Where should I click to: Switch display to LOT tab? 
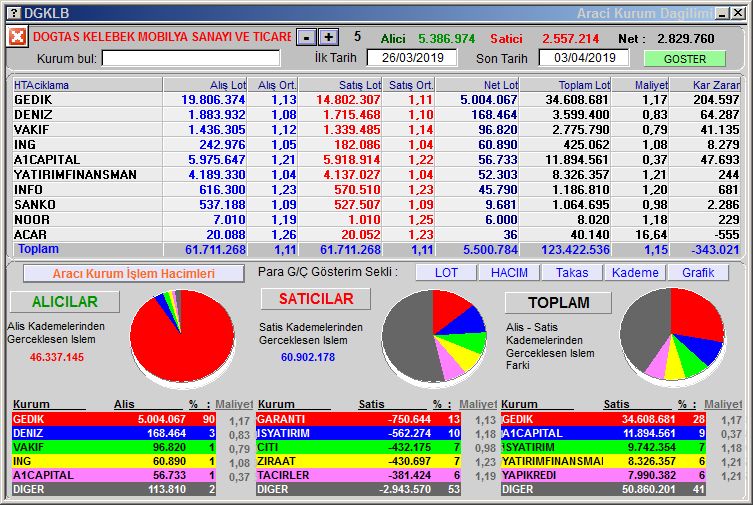tap(446, 273)
